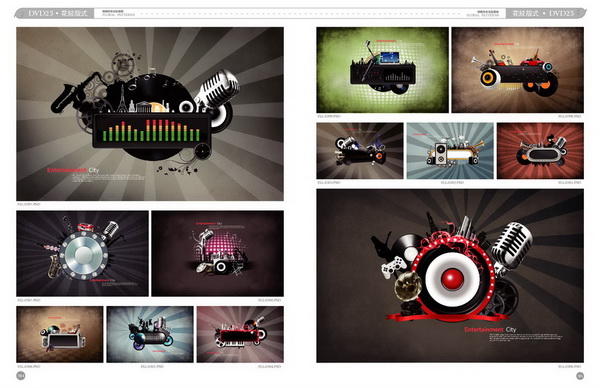Select the pink dotted microphone thumbnail
The image size is (600, 388).
click(x=217, y=253)
